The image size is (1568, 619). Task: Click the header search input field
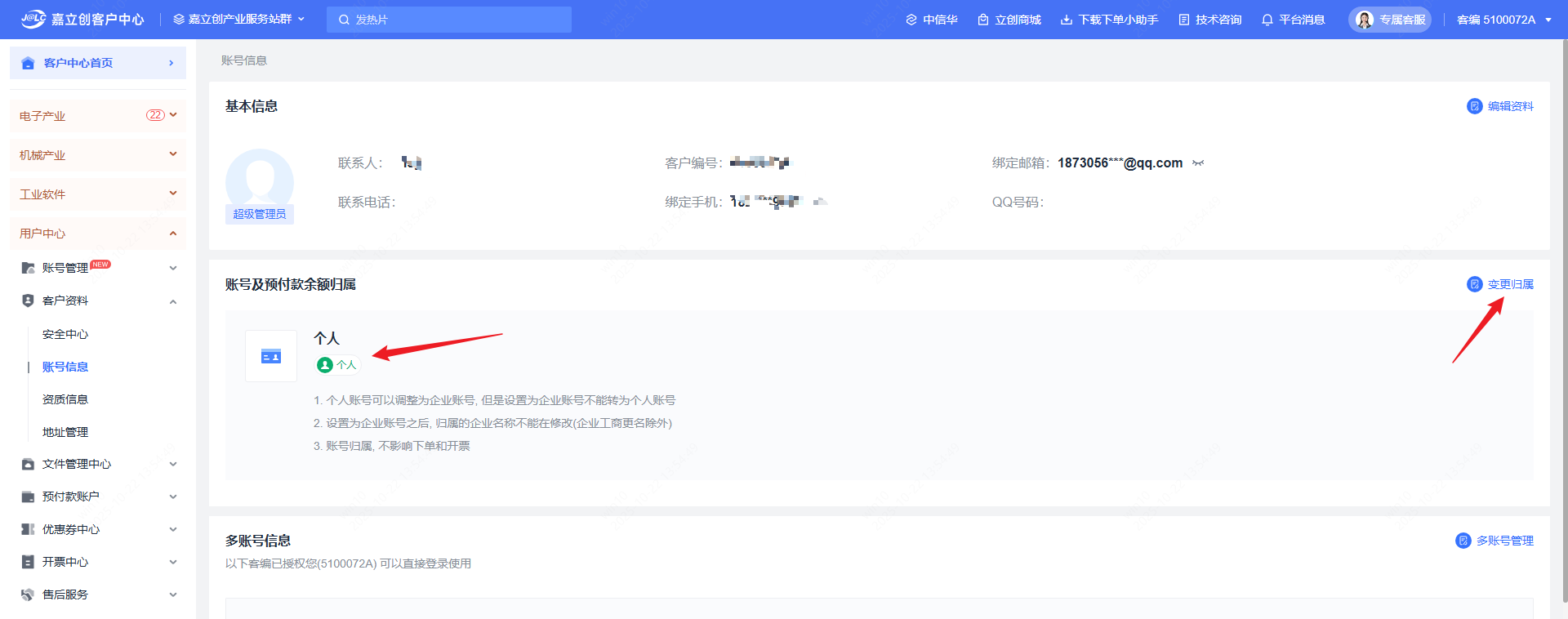(449, 20)
